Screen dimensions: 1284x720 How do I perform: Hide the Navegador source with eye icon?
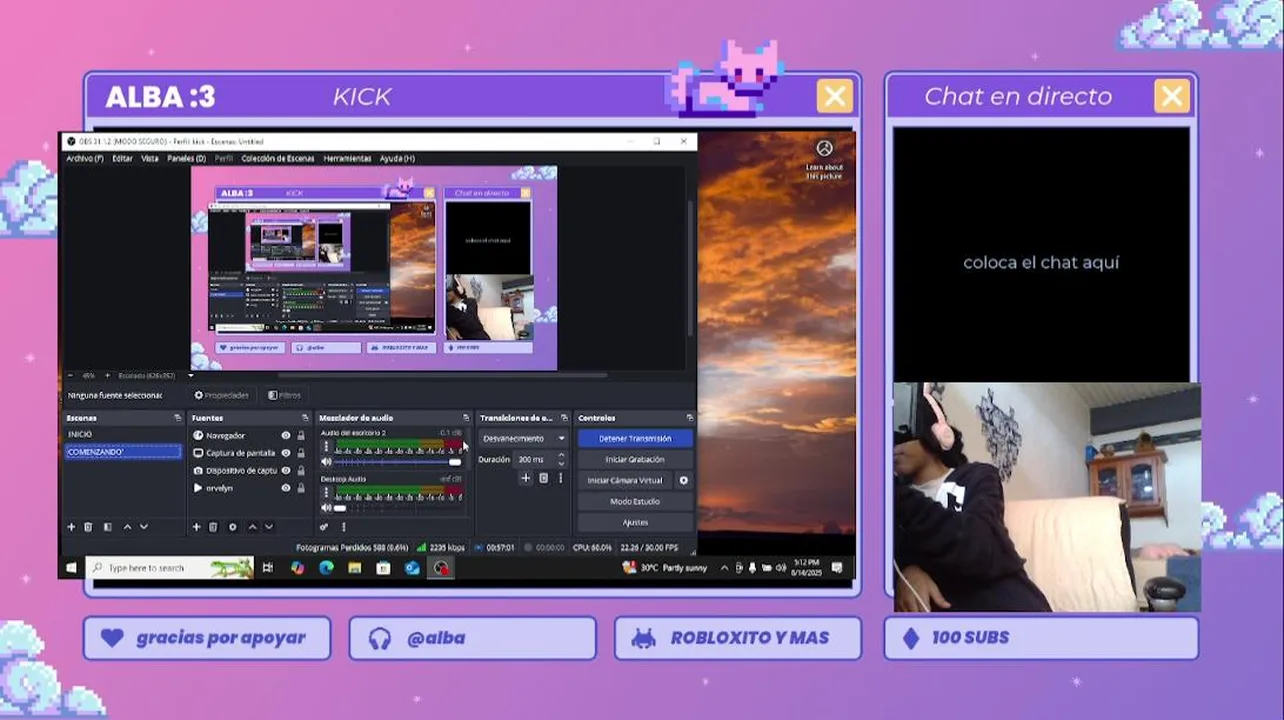pos(286,436)
